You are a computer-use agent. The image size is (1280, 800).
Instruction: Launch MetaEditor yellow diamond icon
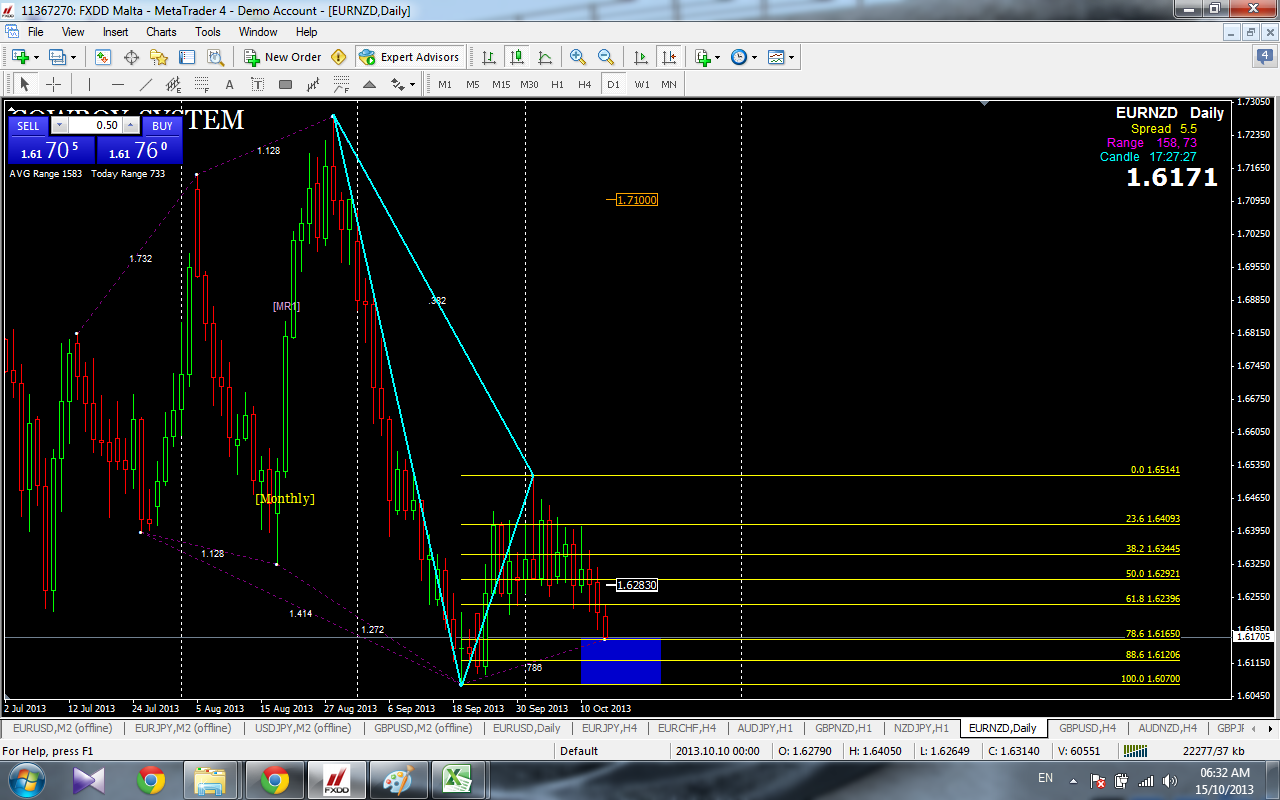pos(338,57)
